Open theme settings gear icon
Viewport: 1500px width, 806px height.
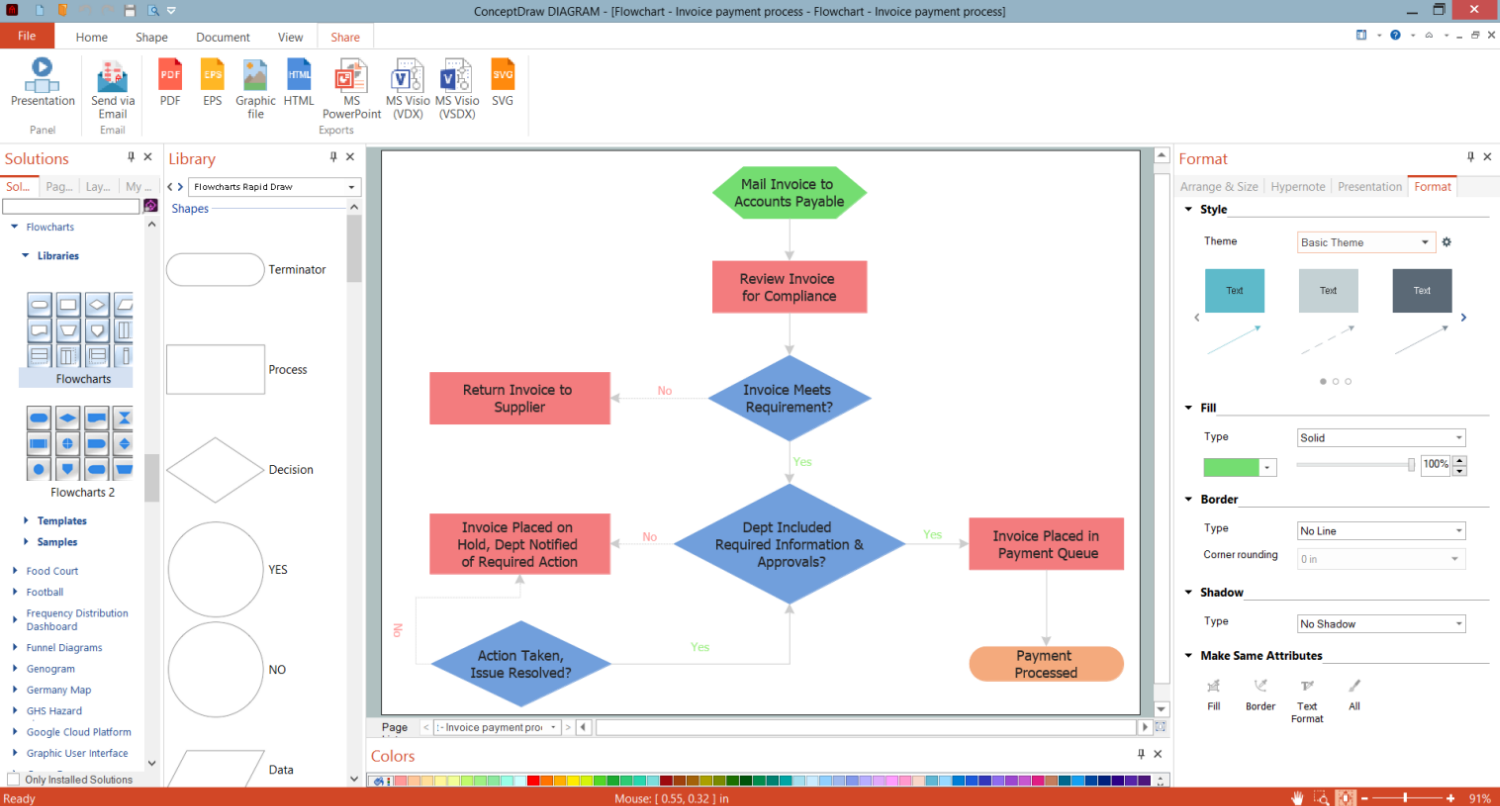pyautogui.click(x=1446, y=242)
